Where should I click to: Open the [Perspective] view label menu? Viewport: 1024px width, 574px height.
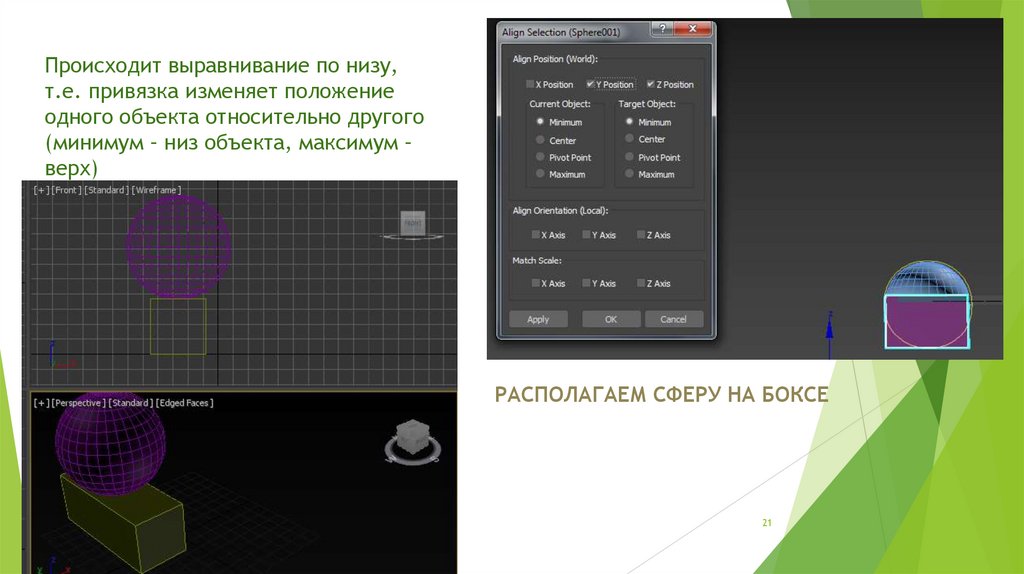(x=78, y=403)
